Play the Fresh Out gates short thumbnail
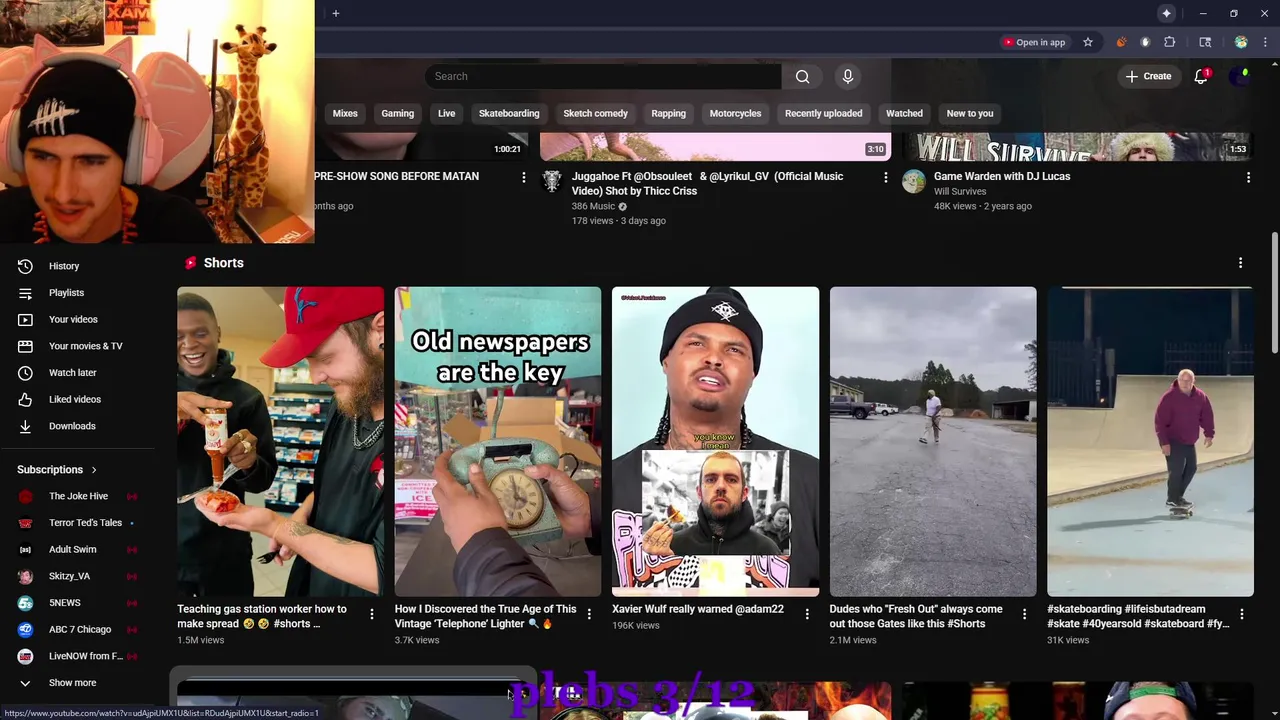Screen dimensions: 1280x720 click(x=933, y=441)
